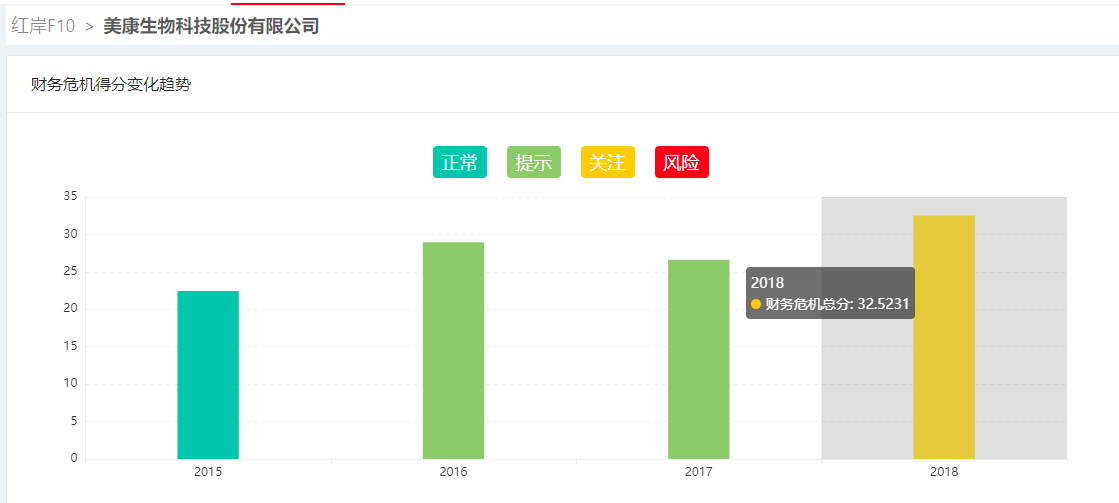1119x503 pixels.
Task: Click the yellow dot in the tooltip
Action: [756, 304]
